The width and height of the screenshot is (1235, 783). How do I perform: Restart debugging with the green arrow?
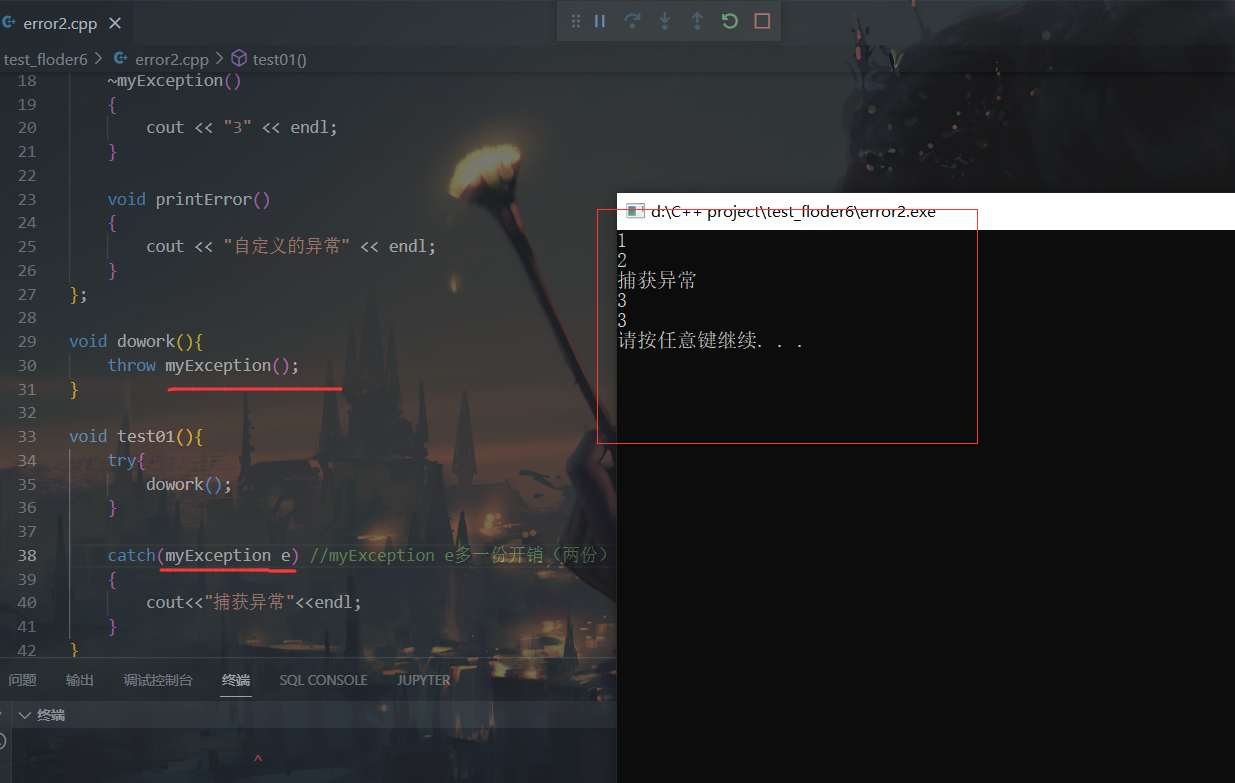coord(730,21)
